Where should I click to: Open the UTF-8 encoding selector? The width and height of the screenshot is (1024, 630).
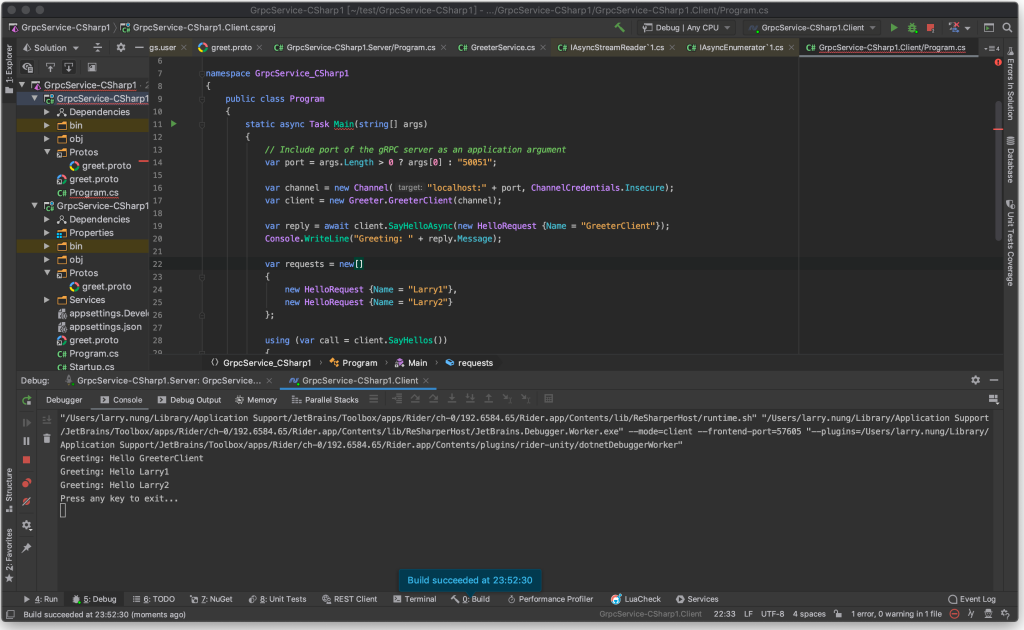coord(773,614)
